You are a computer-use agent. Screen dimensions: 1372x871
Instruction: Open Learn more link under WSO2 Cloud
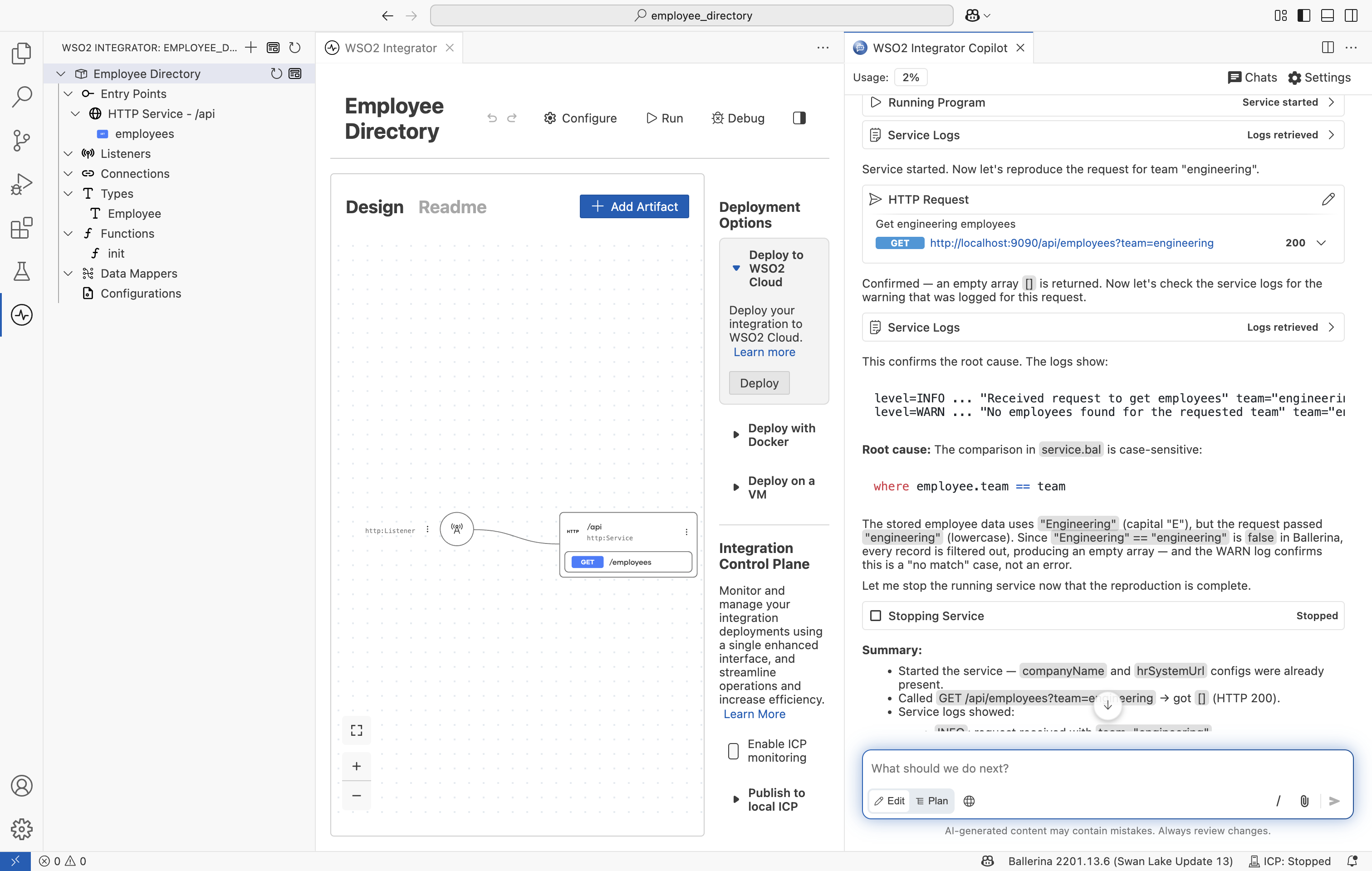click(764, 352)
